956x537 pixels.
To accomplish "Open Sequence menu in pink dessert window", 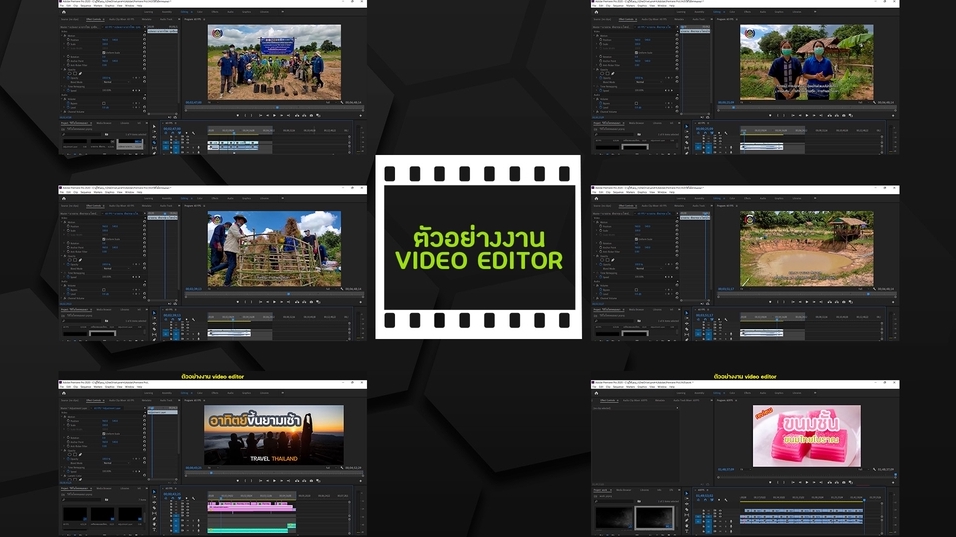I will [618, 386].
